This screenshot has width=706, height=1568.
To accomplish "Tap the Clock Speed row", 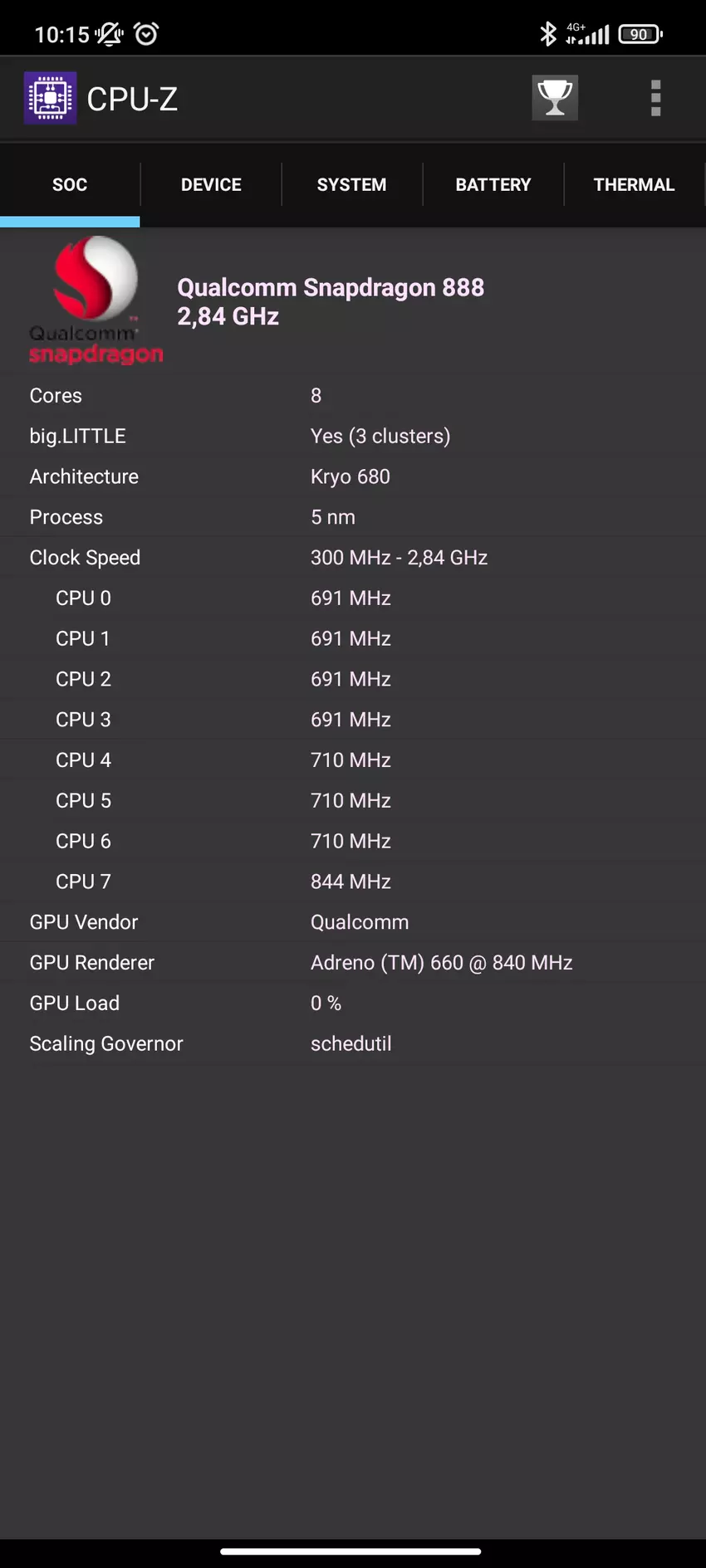I will point(352,558).
